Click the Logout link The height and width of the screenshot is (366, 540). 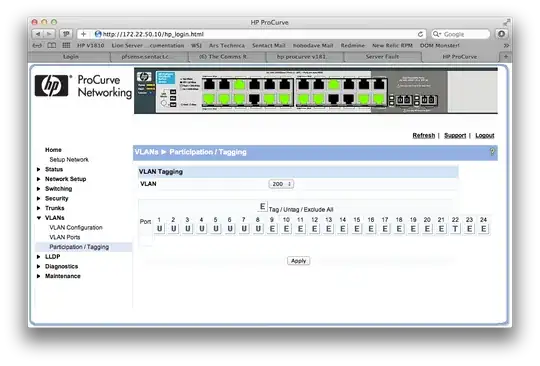[x=485, y=135]
